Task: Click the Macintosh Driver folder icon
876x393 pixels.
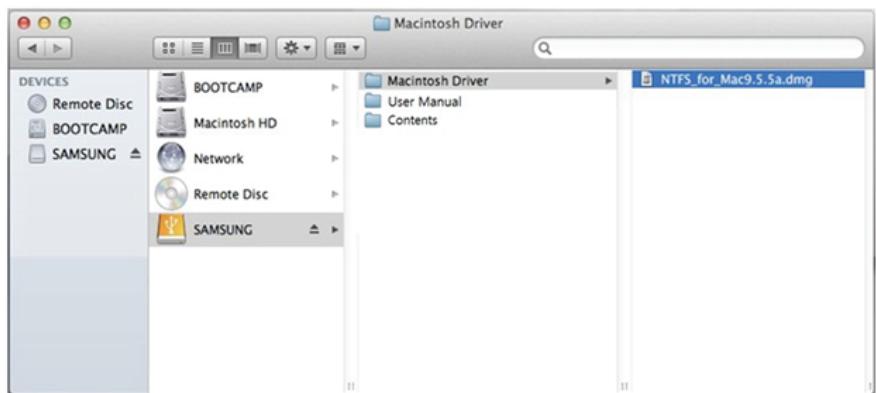Action: [x=373, y=82]
